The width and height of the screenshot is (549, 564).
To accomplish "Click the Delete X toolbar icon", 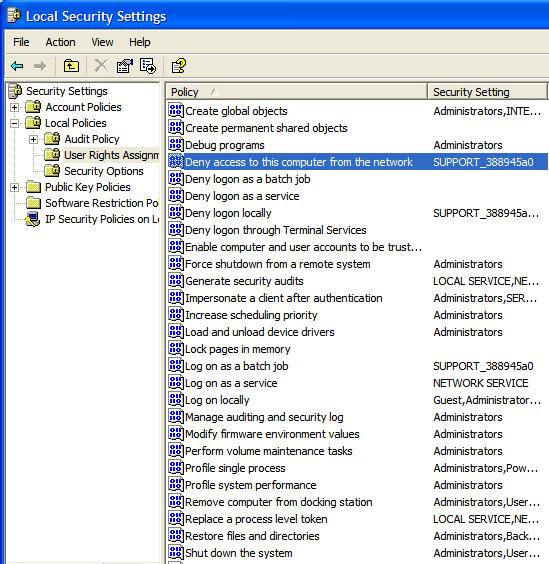I will (101, 66).
